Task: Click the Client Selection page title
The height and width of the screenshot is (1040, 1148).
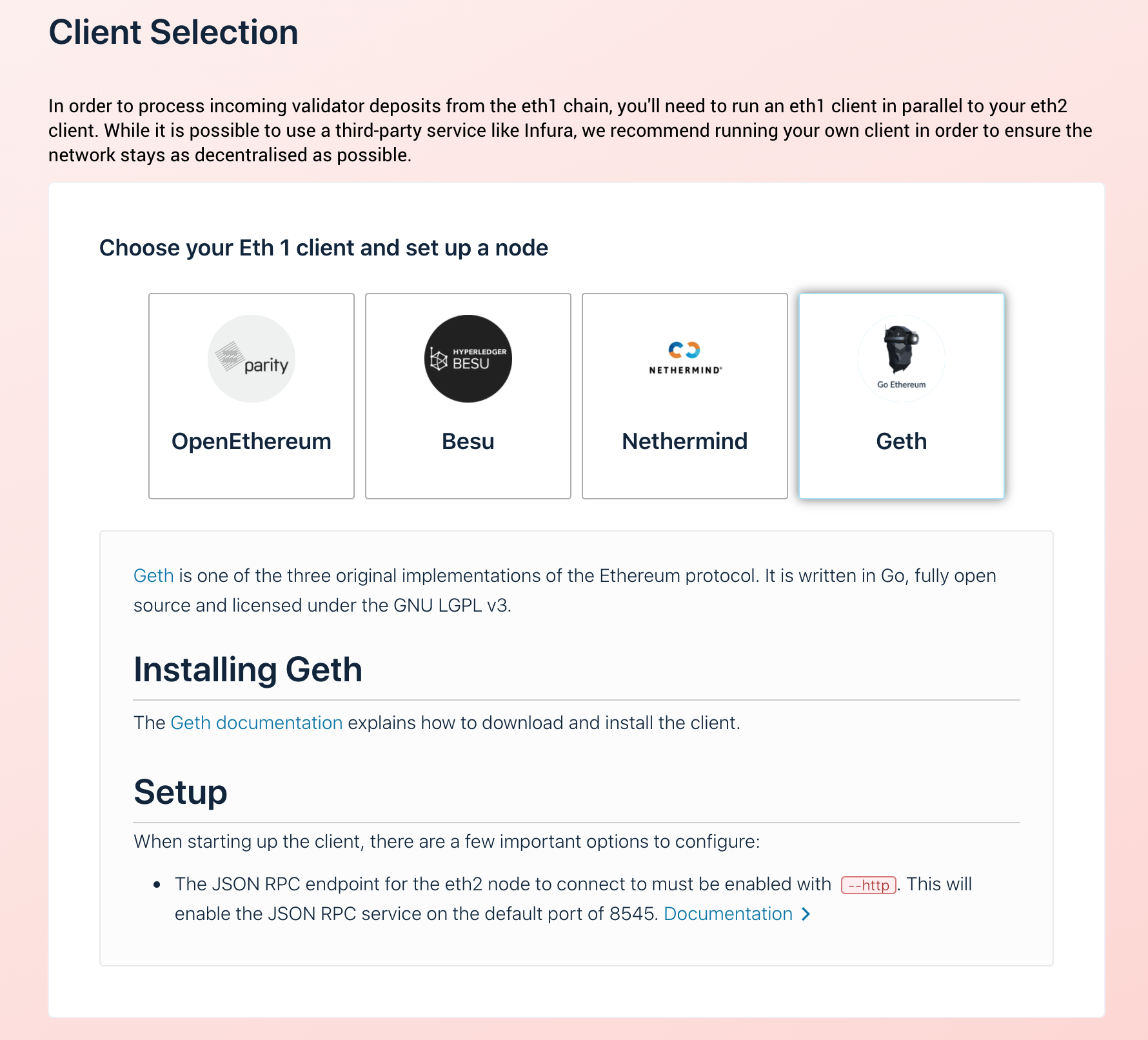Action: click(173, 31)
